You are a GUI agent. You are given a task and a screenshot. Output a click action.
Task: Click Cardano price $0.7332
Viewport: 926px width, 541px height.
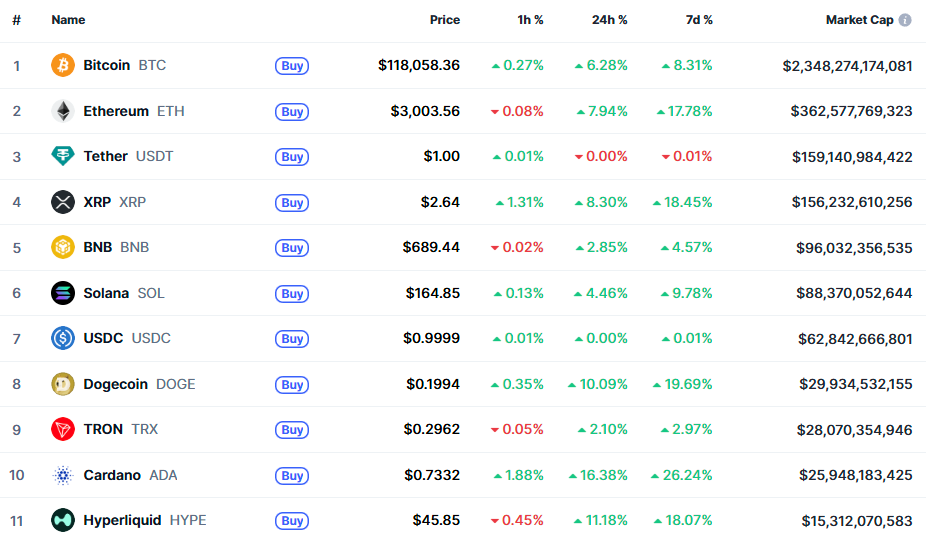click(x=432, y=475)
